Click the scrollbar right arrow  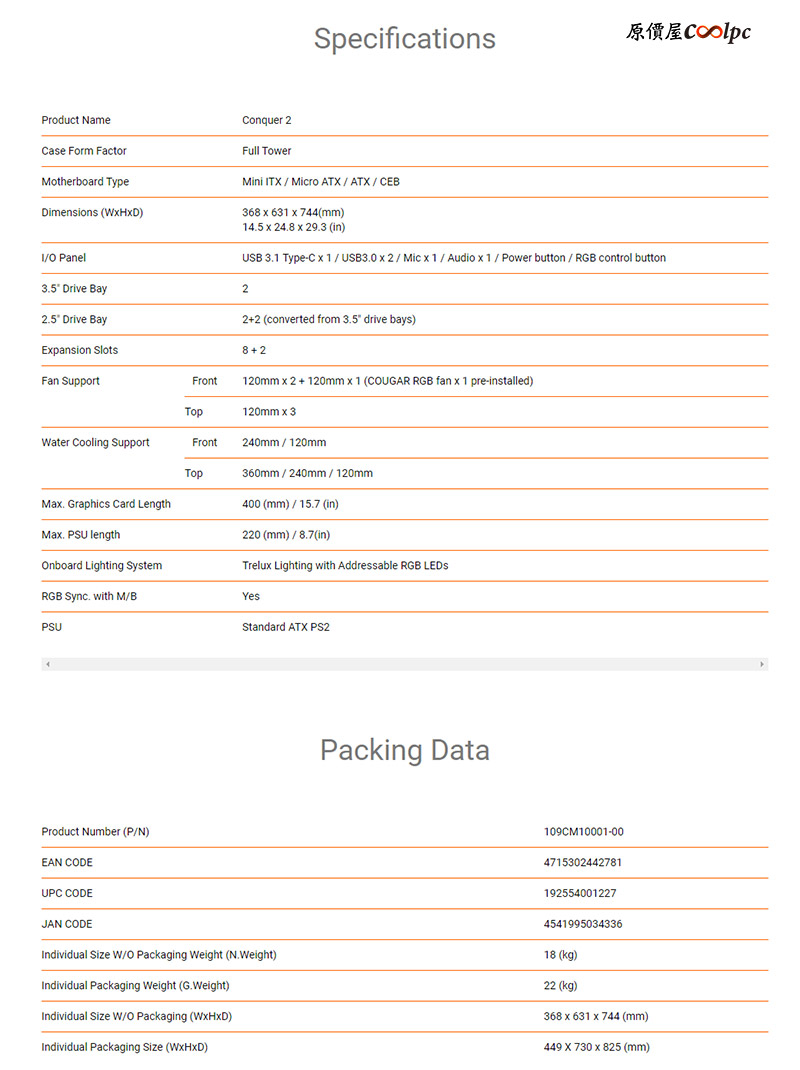pos(762,664)
